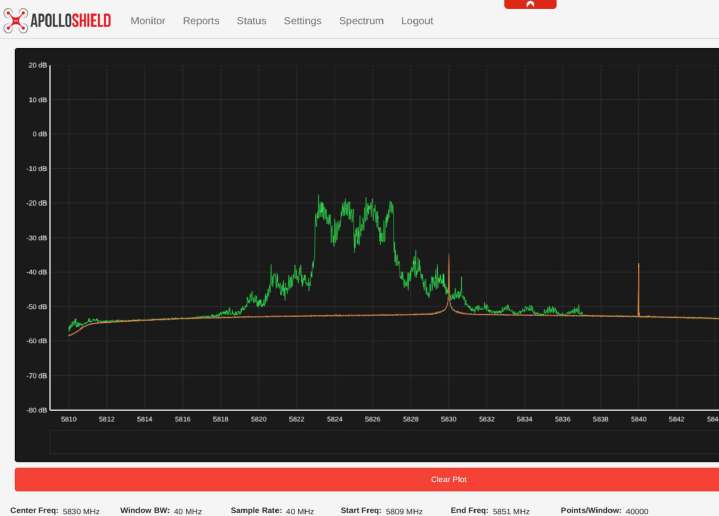Screen dimensions: 719x516
Task: Go to the Reports menu item
Action: [201, 21]
